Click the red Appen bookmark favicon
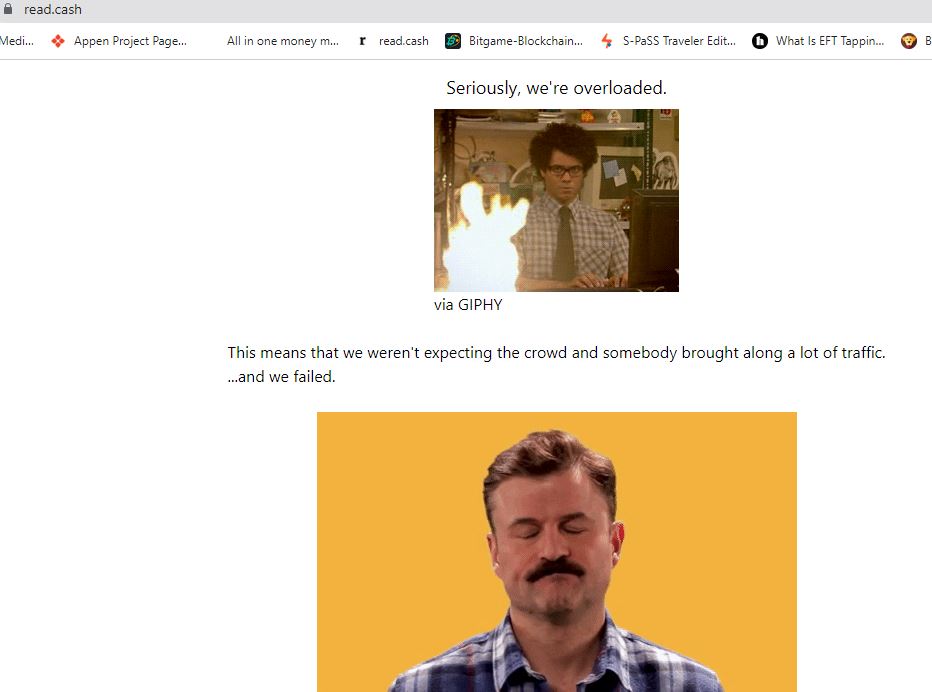The height and width of the screenshot is (692, 932). (x=58, y=41)
